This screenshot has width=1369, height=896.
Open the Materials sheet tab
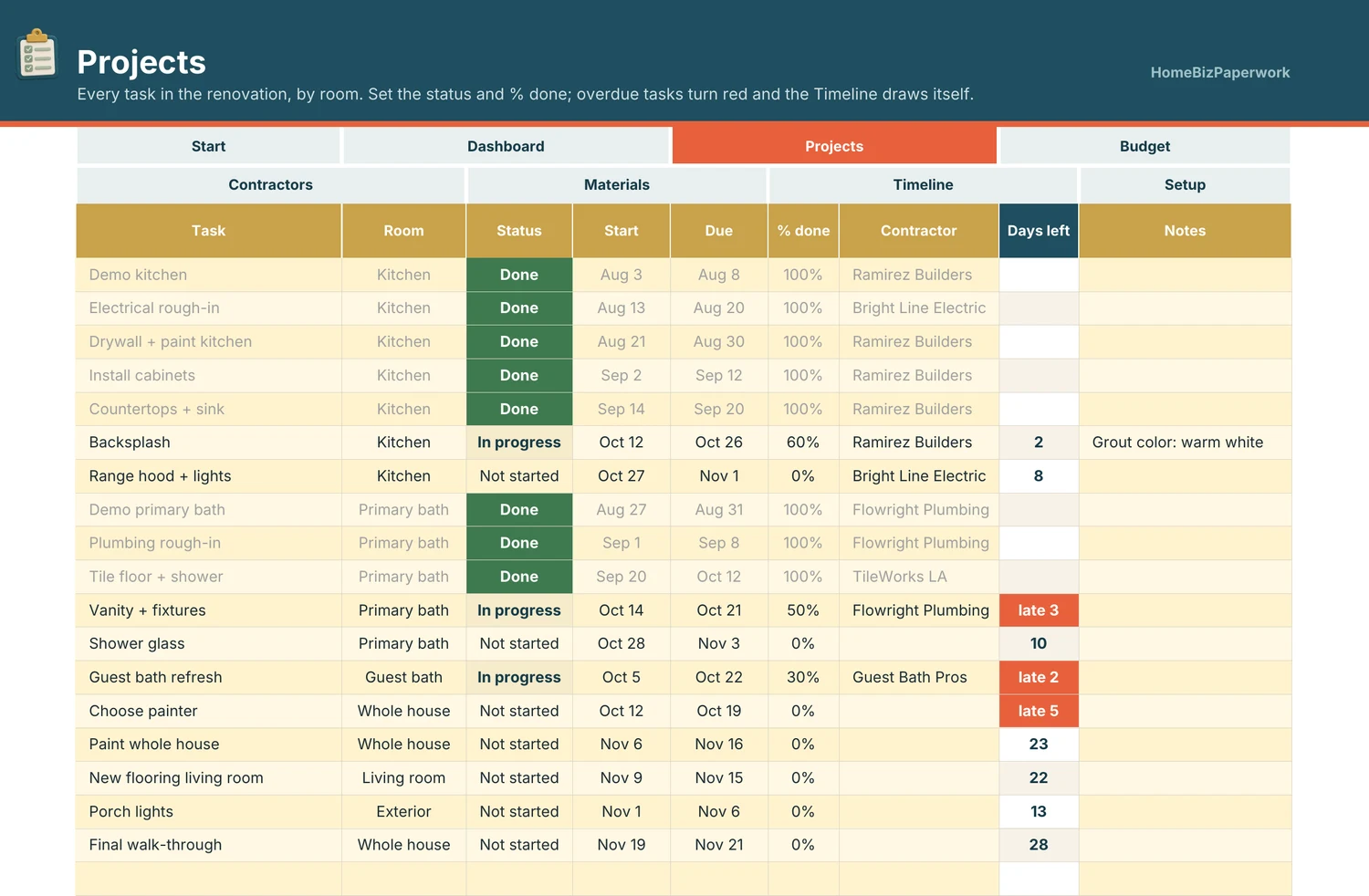[x=617, y=184]
